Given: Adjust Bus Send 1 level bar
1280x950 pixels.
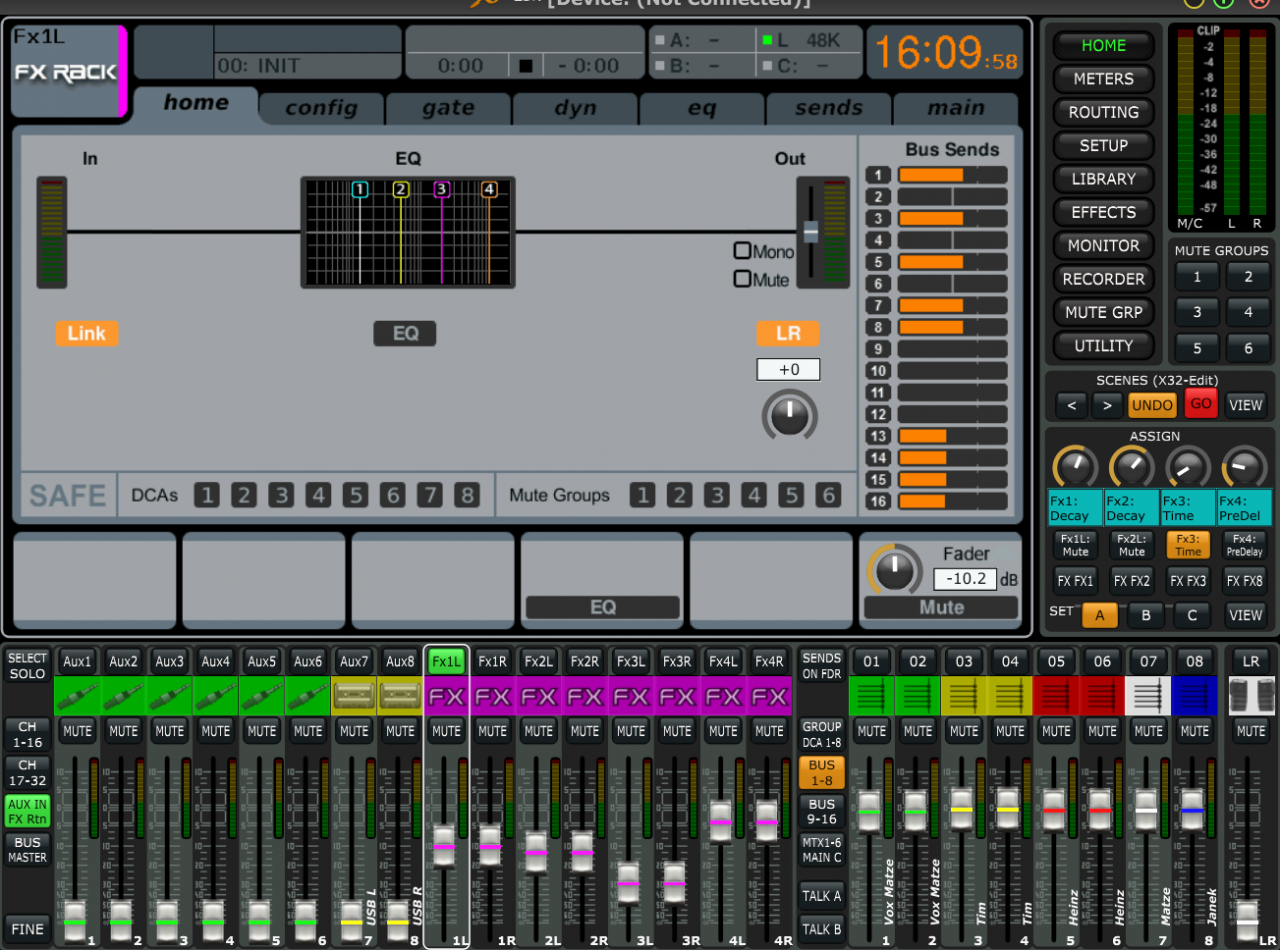Looking at the screenshot, I should [952, 175].
